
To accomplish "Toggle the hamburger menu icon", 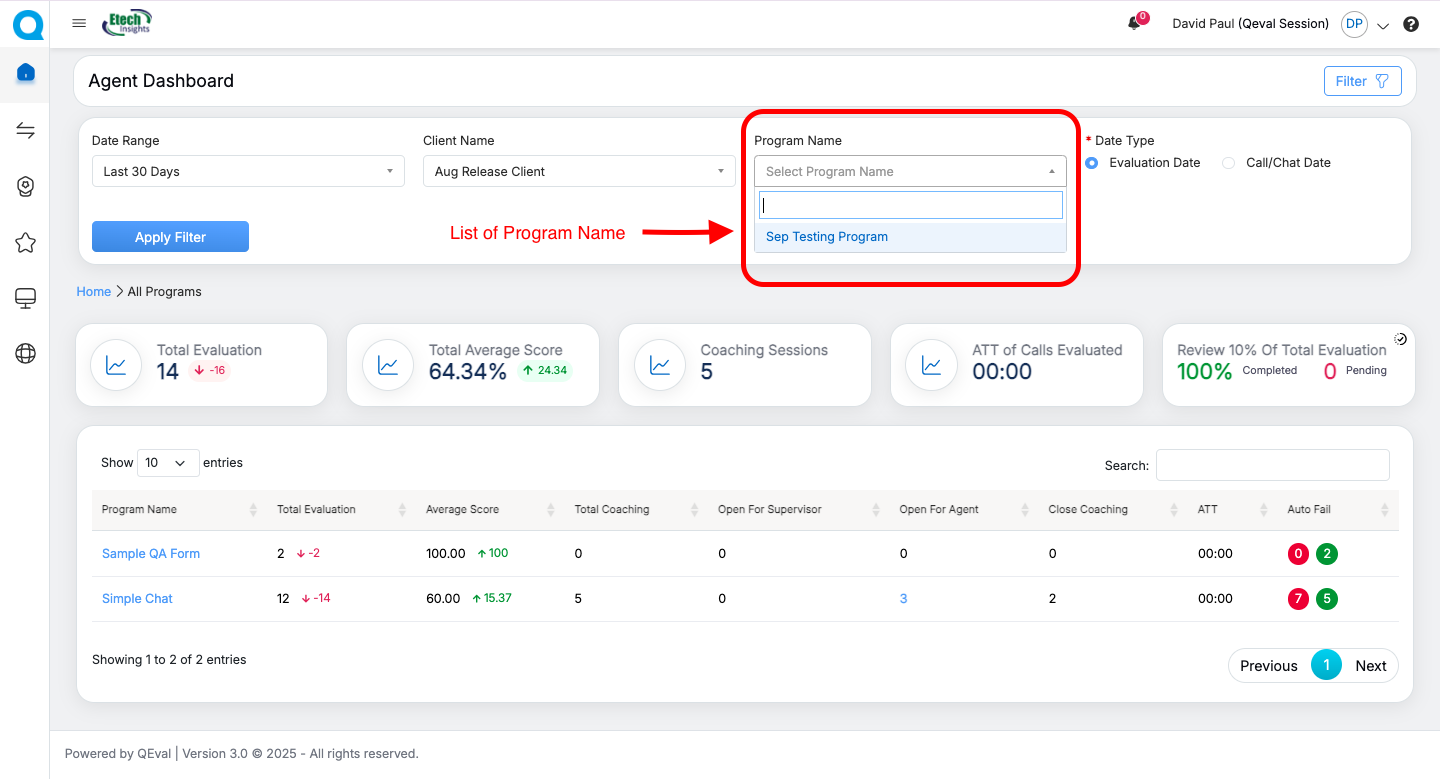I will click(x=79, y=23).
